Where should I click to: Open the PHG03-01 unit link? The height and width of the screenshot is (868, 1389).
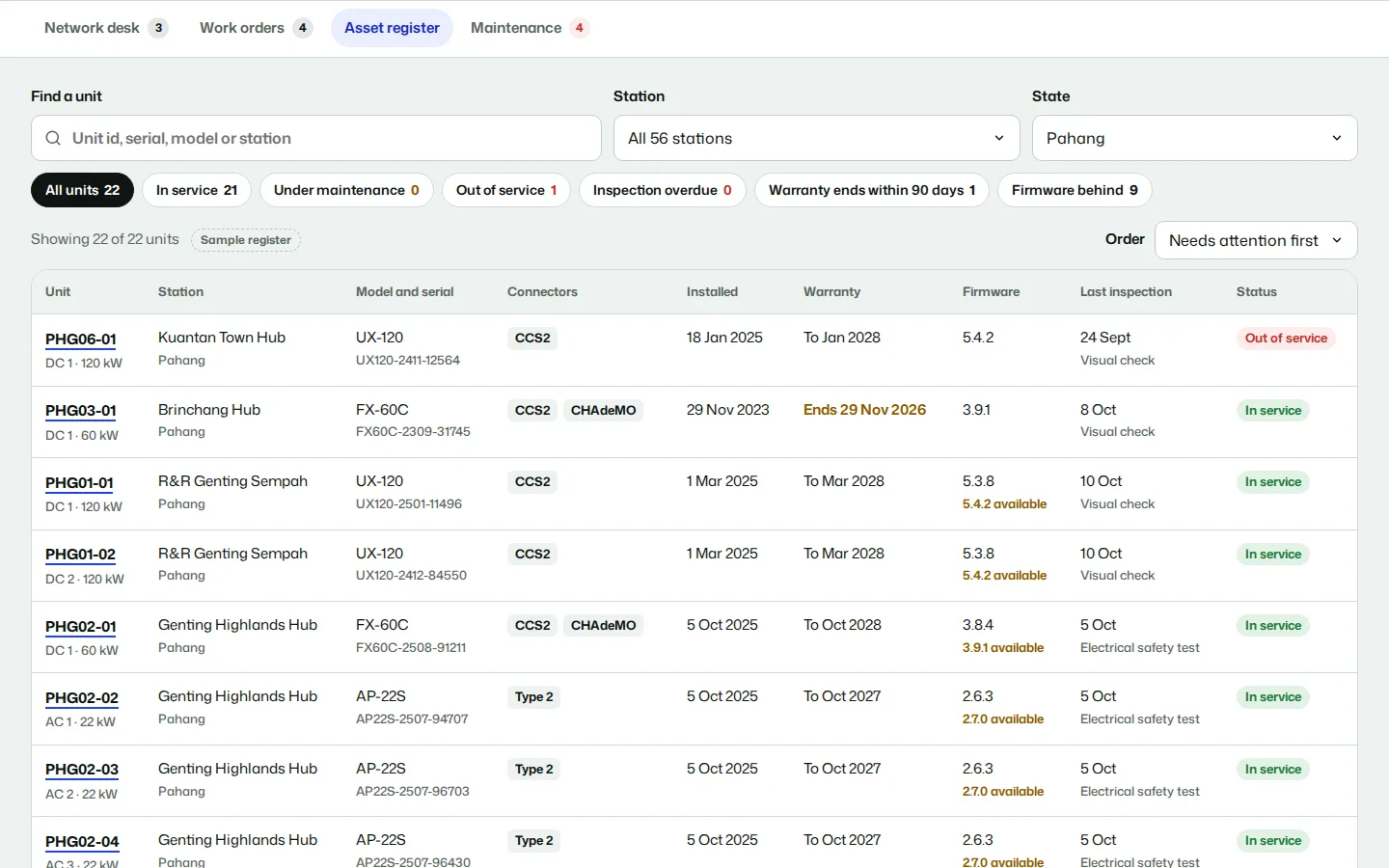click(81, 411)
